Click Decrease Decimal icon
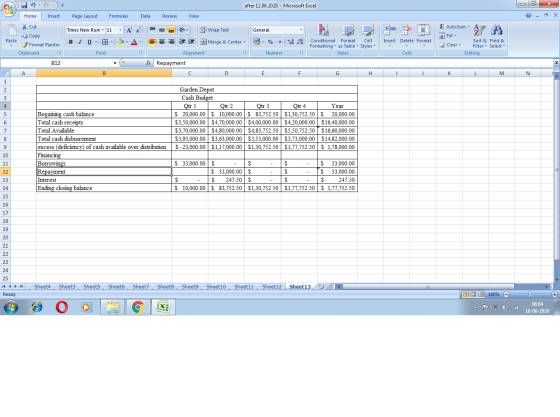This screenshot has height=417, width=560. coord(300,42)
